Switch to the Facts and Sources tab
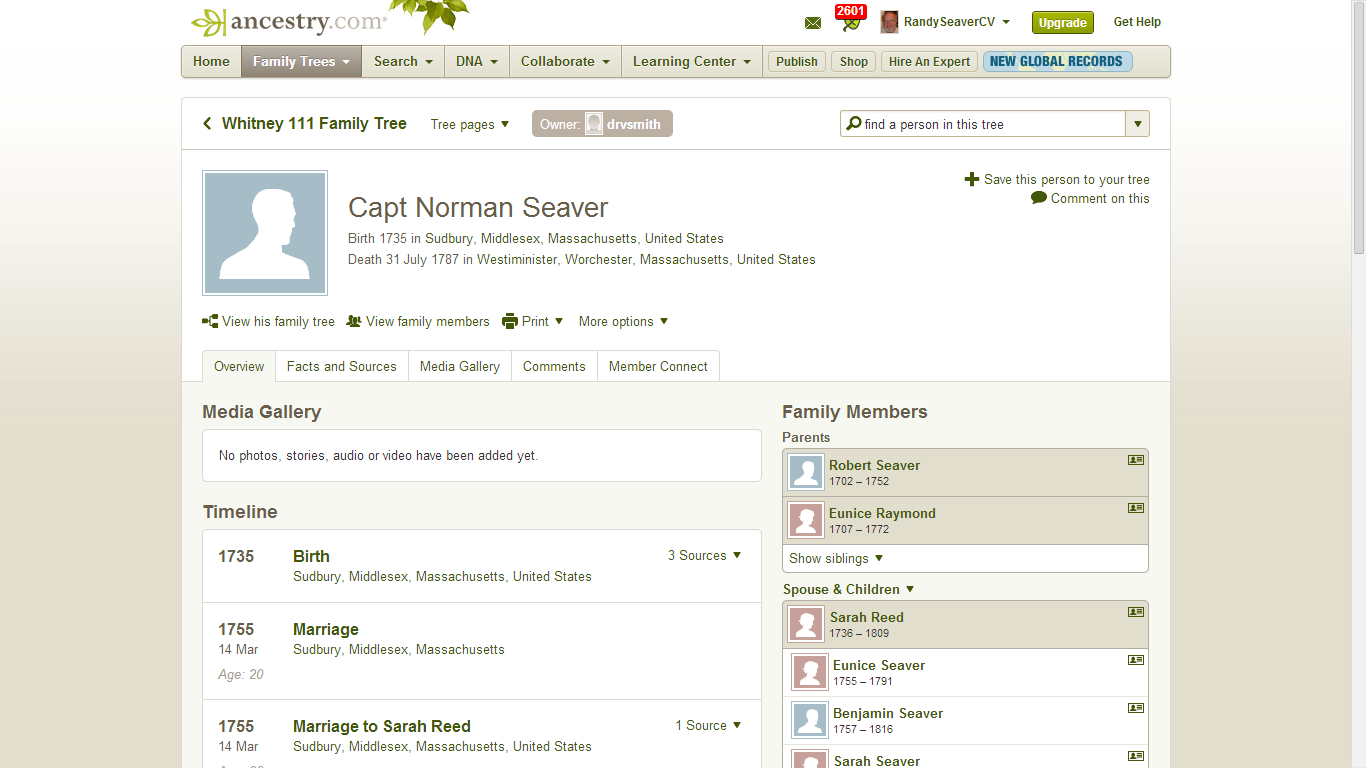Screen dimensions: 1366x768 (x=342, y=366)
